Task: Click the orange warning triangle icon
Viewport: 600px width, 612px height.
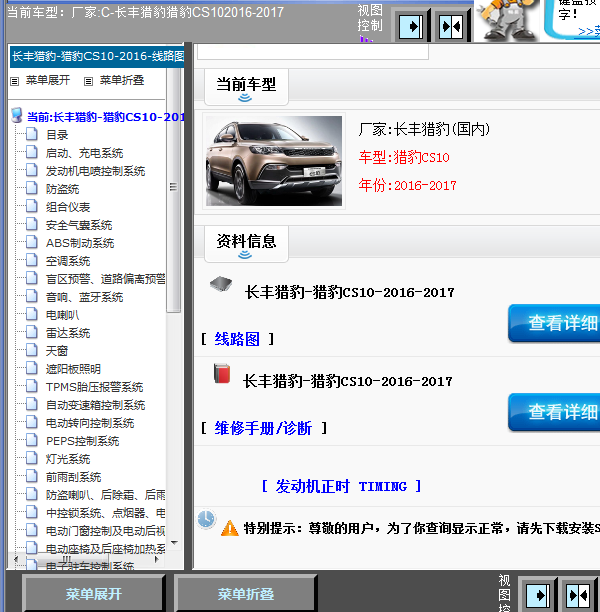Action: pyautogui.click(x=230, y=528)
